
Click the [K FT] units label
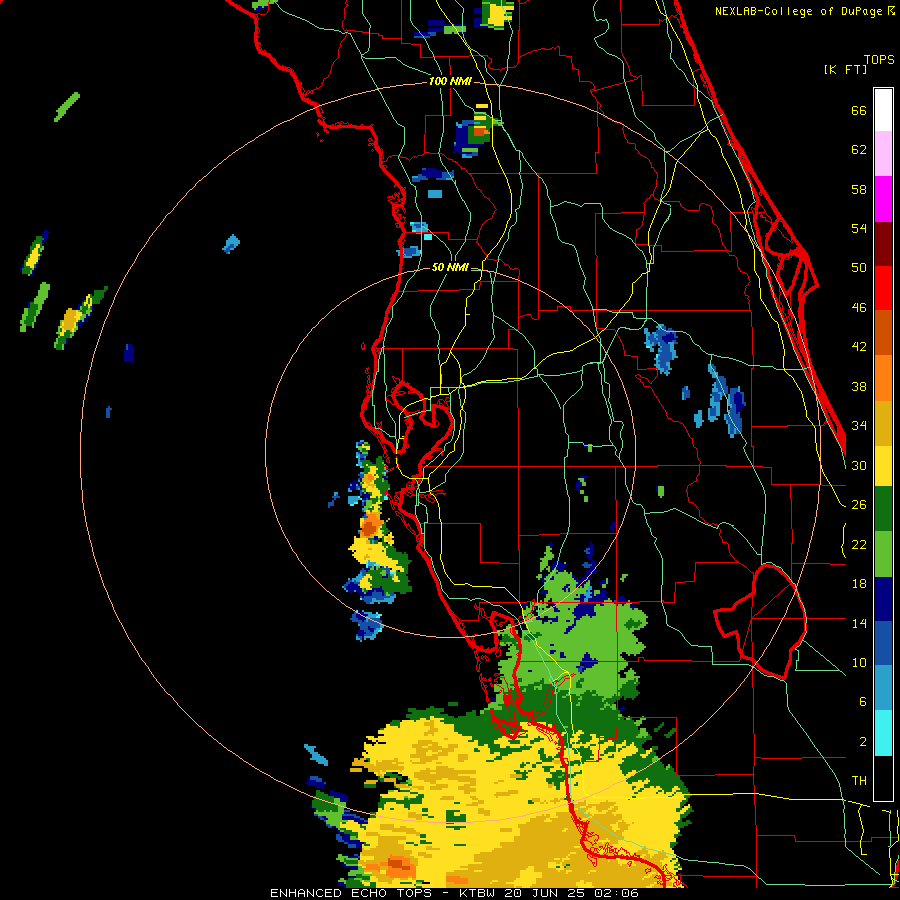click(845, 69)
